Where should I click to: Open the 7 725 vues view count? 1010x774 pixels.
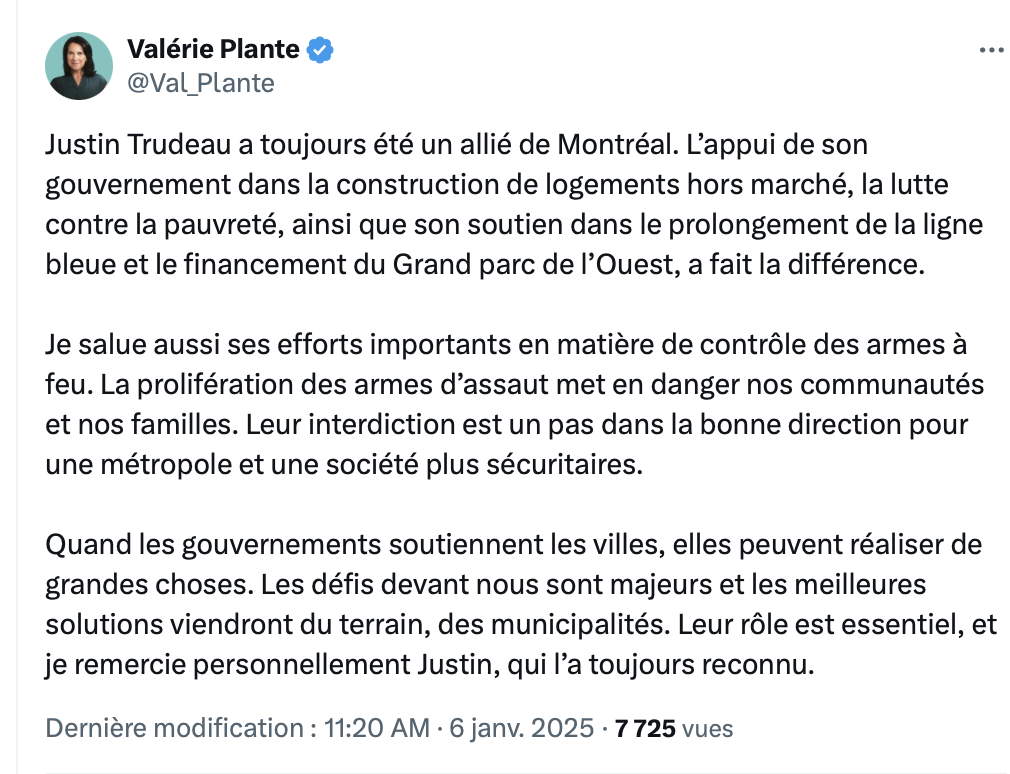click(x=674, y=729)
